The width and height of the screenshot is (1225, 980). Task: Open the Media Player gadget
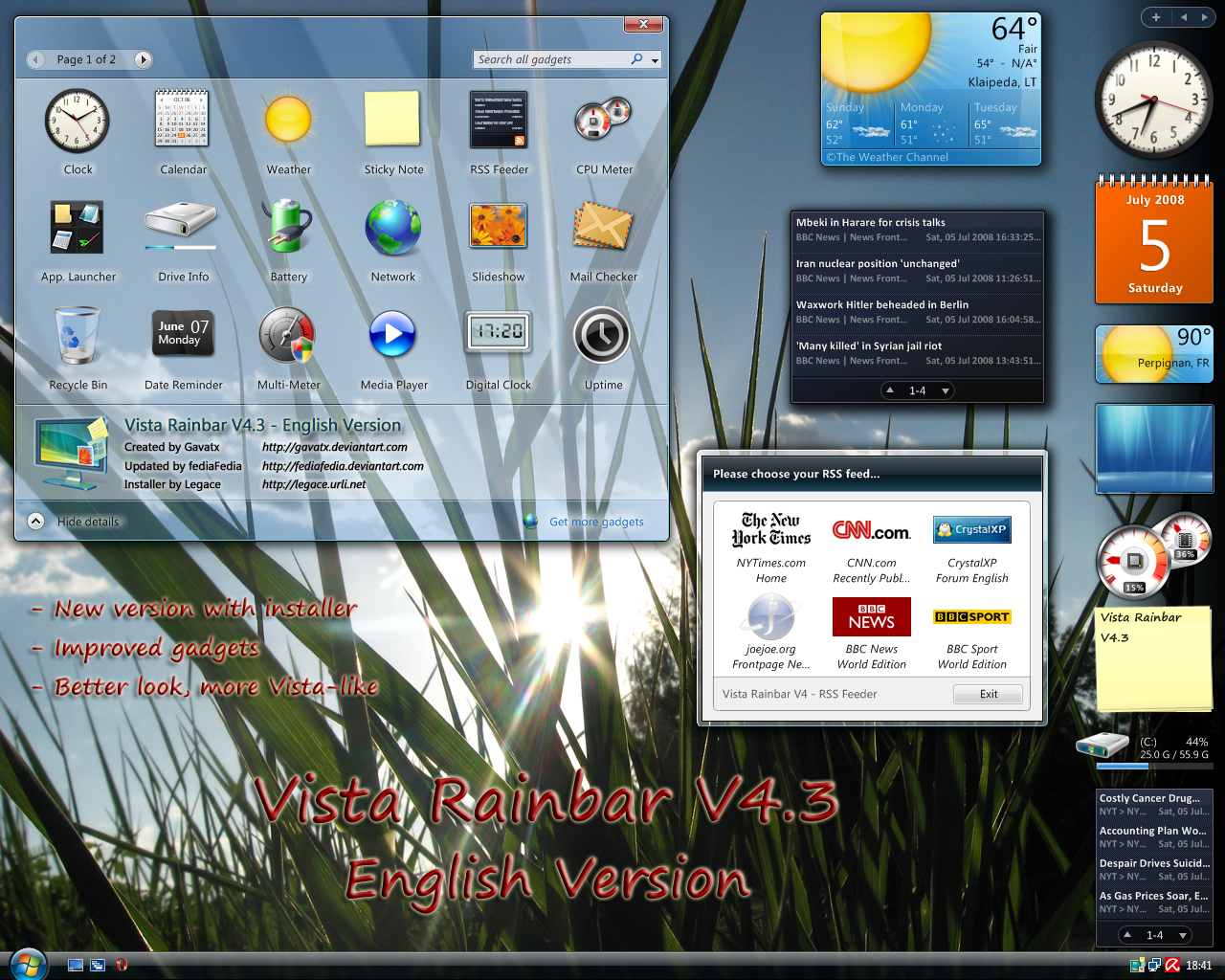click(393, 335)
